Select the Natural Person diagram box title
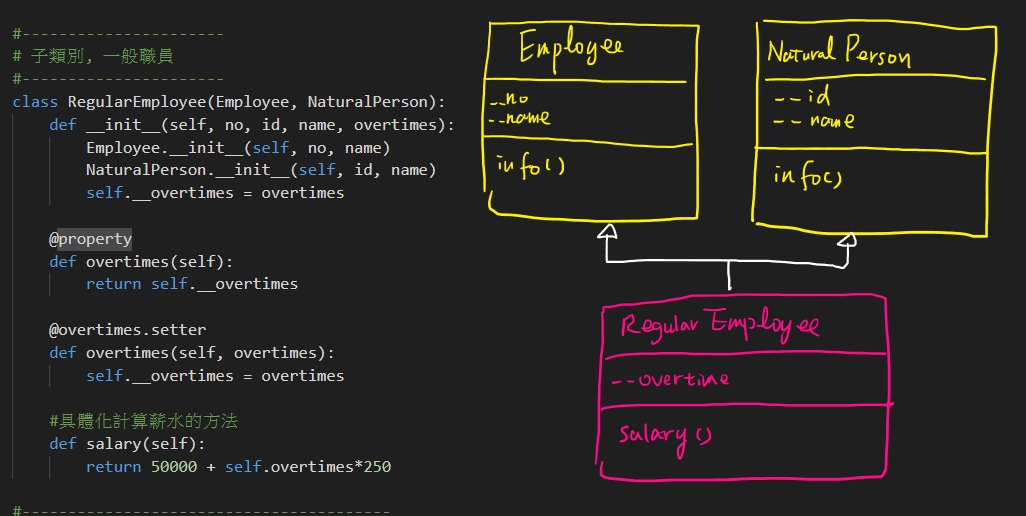 point(838,51)
